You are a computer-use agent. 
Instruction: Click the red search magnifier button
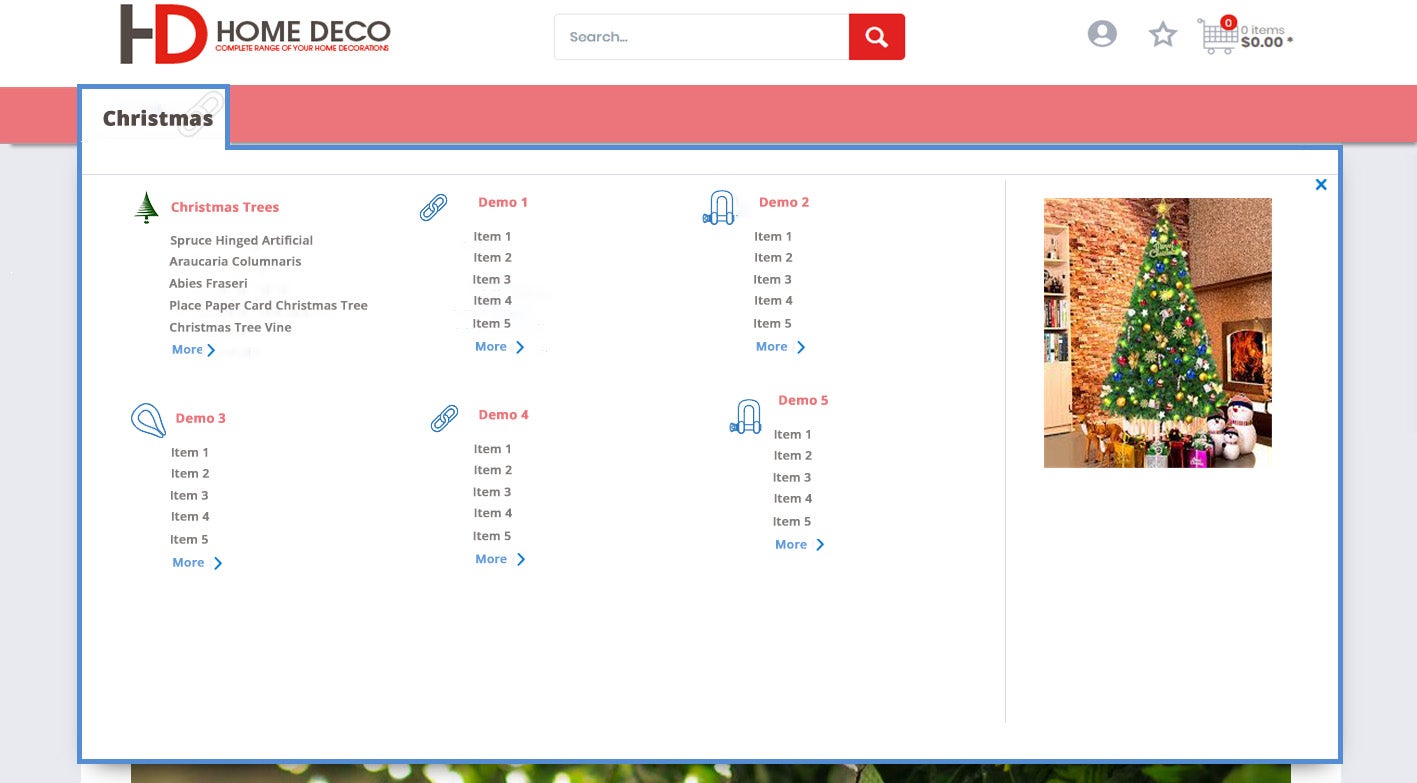tap(877, 37)
